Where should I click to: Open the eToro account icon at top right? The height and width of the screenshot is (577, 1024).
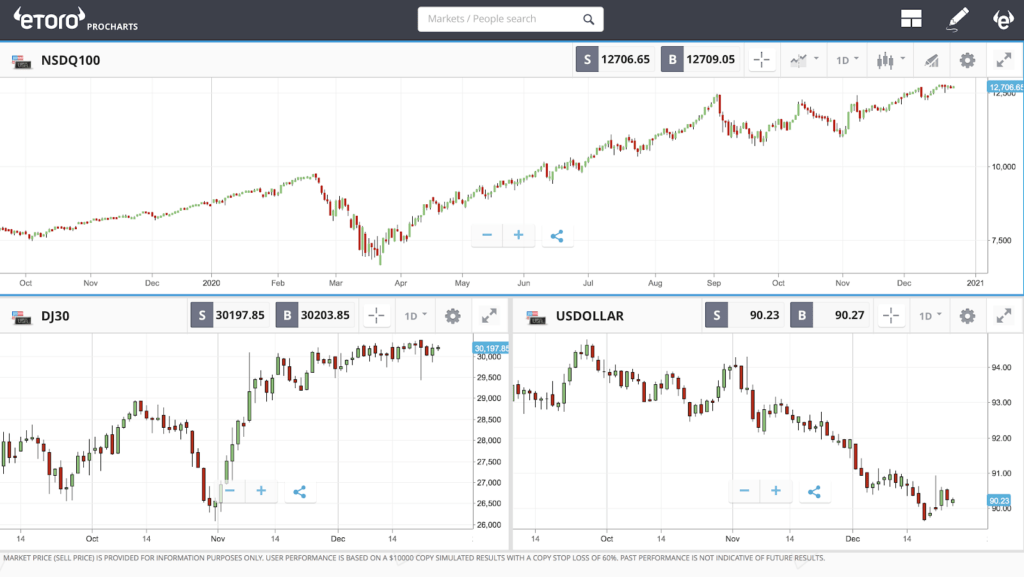click(x=1004, y=19)
